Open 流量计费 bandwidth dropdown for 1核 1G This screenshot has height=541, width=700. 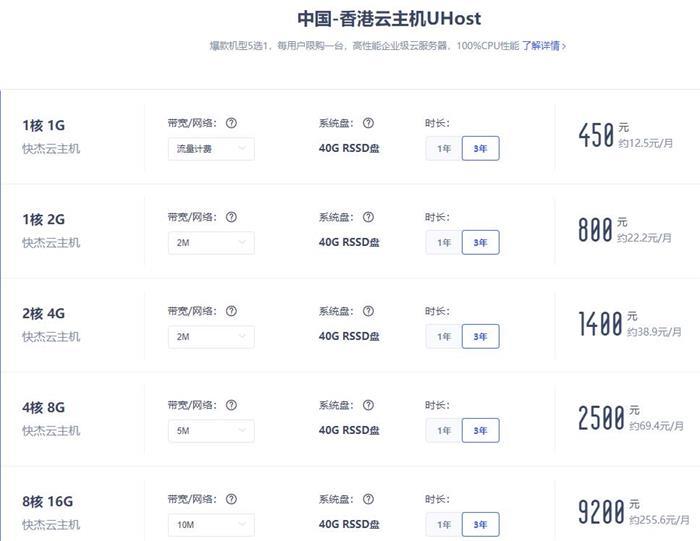[211, 149]
